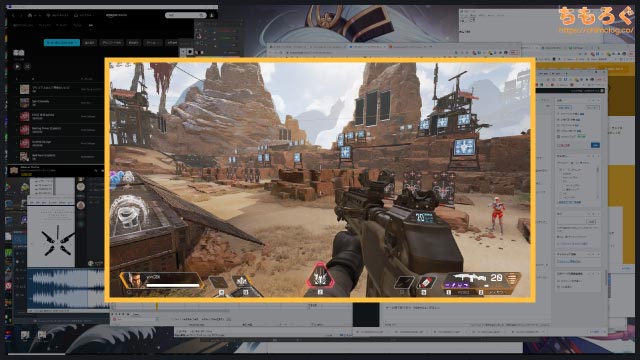Start playlist with the round play icon
The height and width of the screenshot is (360, 640).
point(18,66)
